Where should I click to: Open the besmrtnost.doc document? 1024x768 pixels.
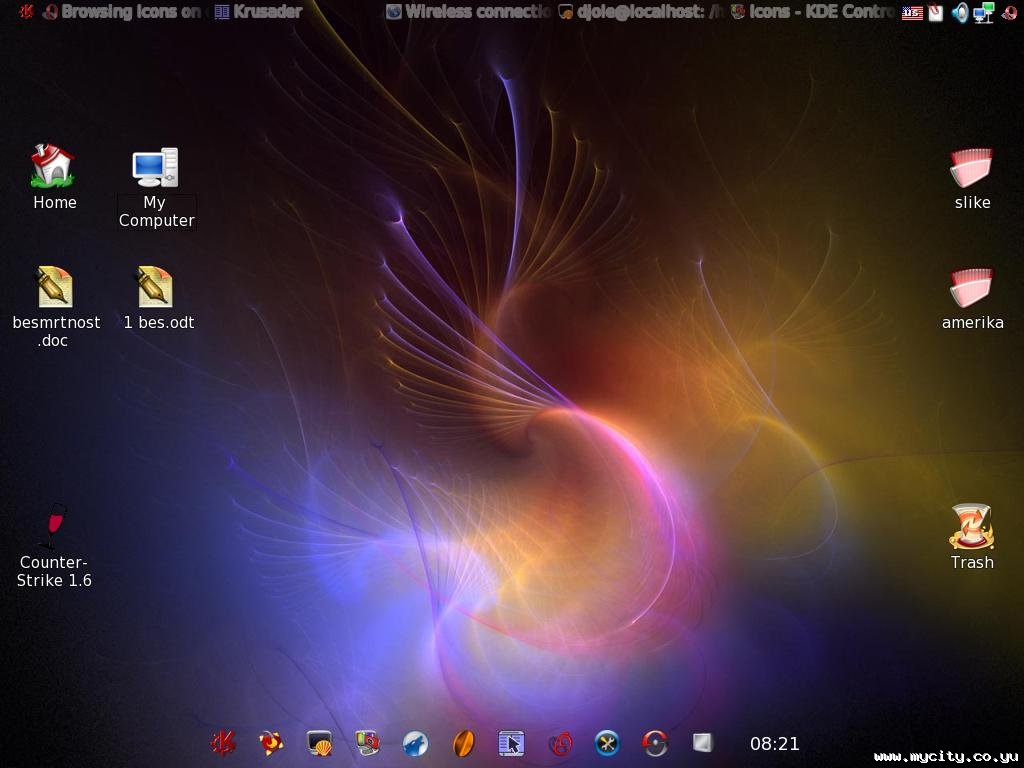55,287
